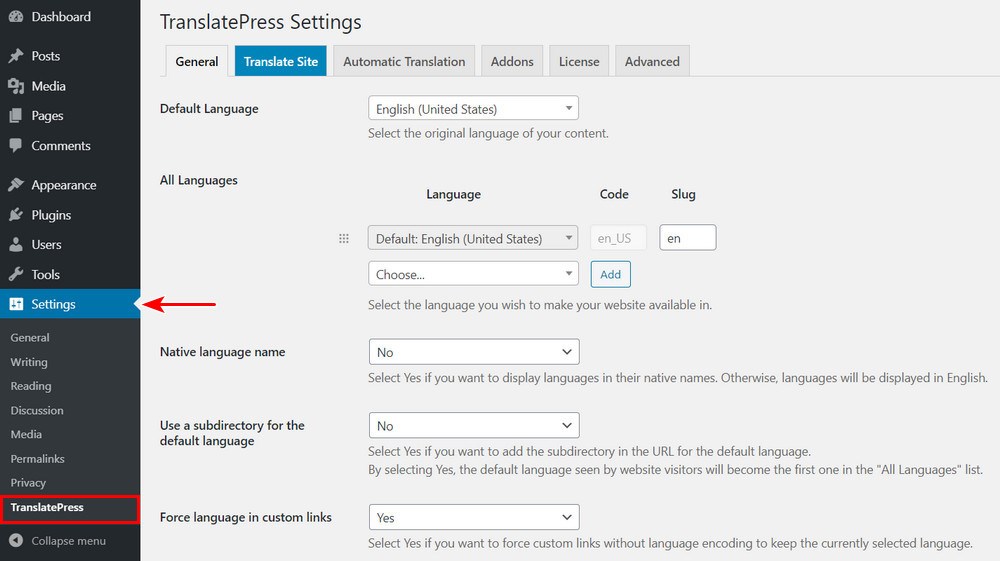Open the License tab
Screen dimensions: 1000x561
coord(579,61)
